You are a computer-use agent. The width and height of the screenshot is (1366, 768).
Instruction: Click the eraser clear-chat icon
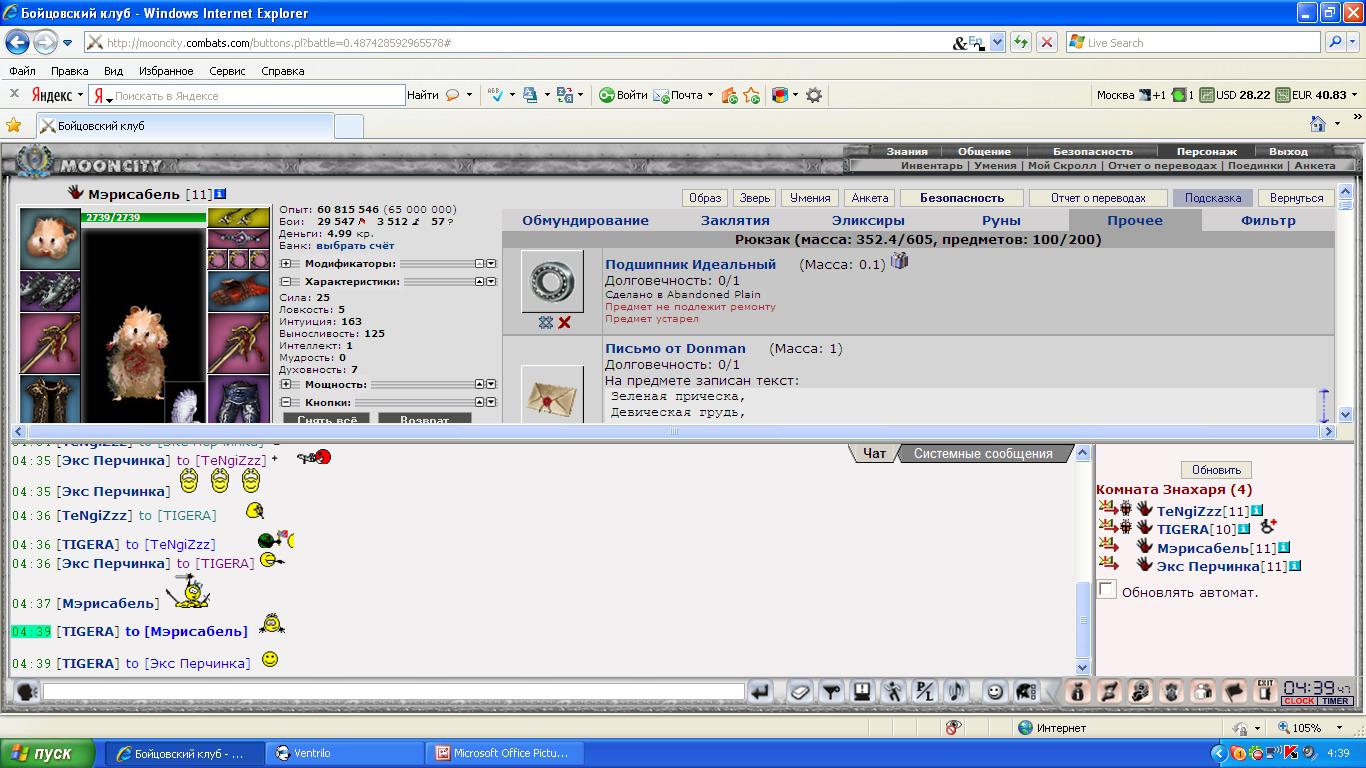pos(799,691)
